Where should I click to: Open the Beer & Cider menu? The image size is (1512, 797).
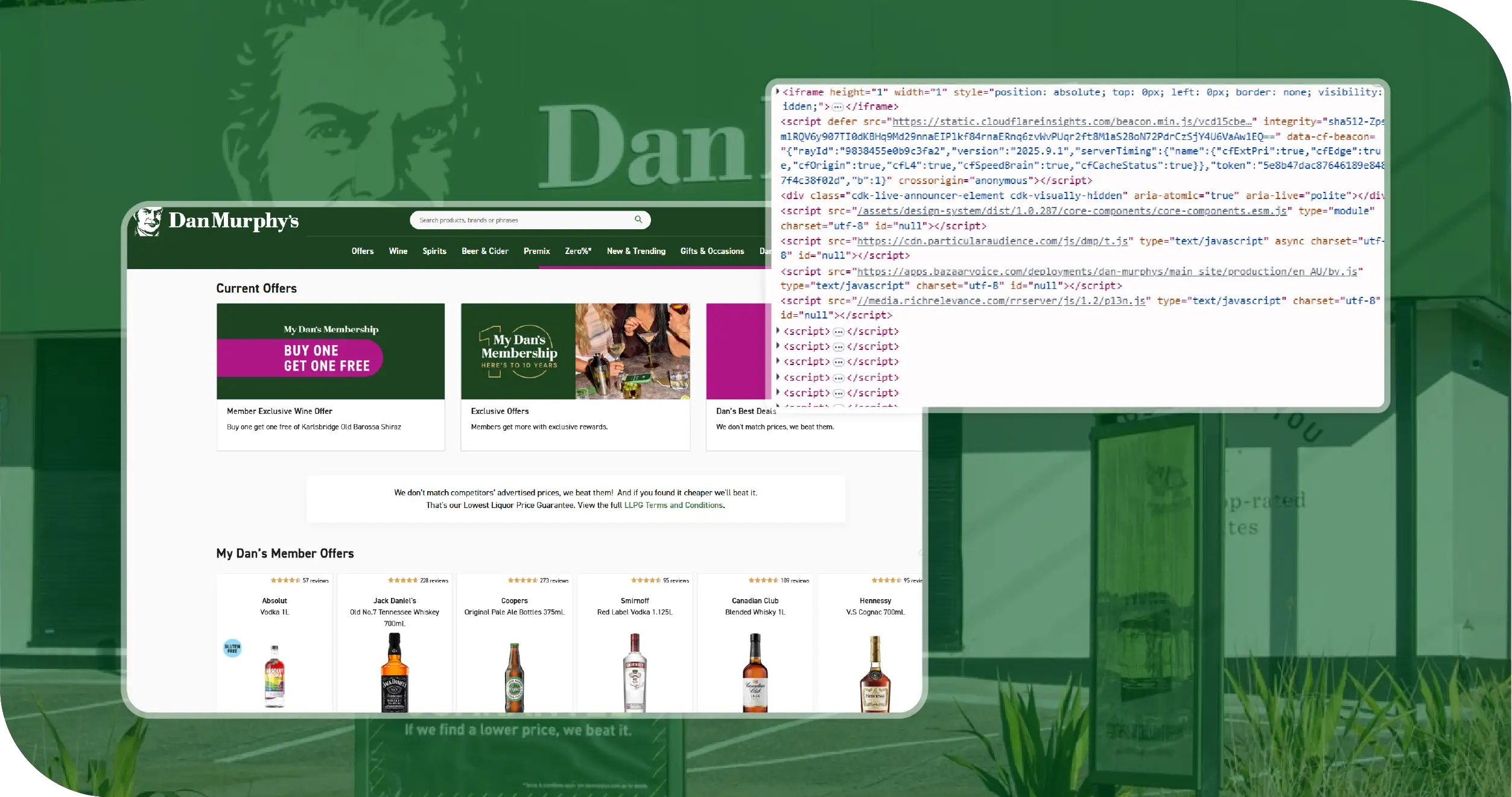click(484, 251)
